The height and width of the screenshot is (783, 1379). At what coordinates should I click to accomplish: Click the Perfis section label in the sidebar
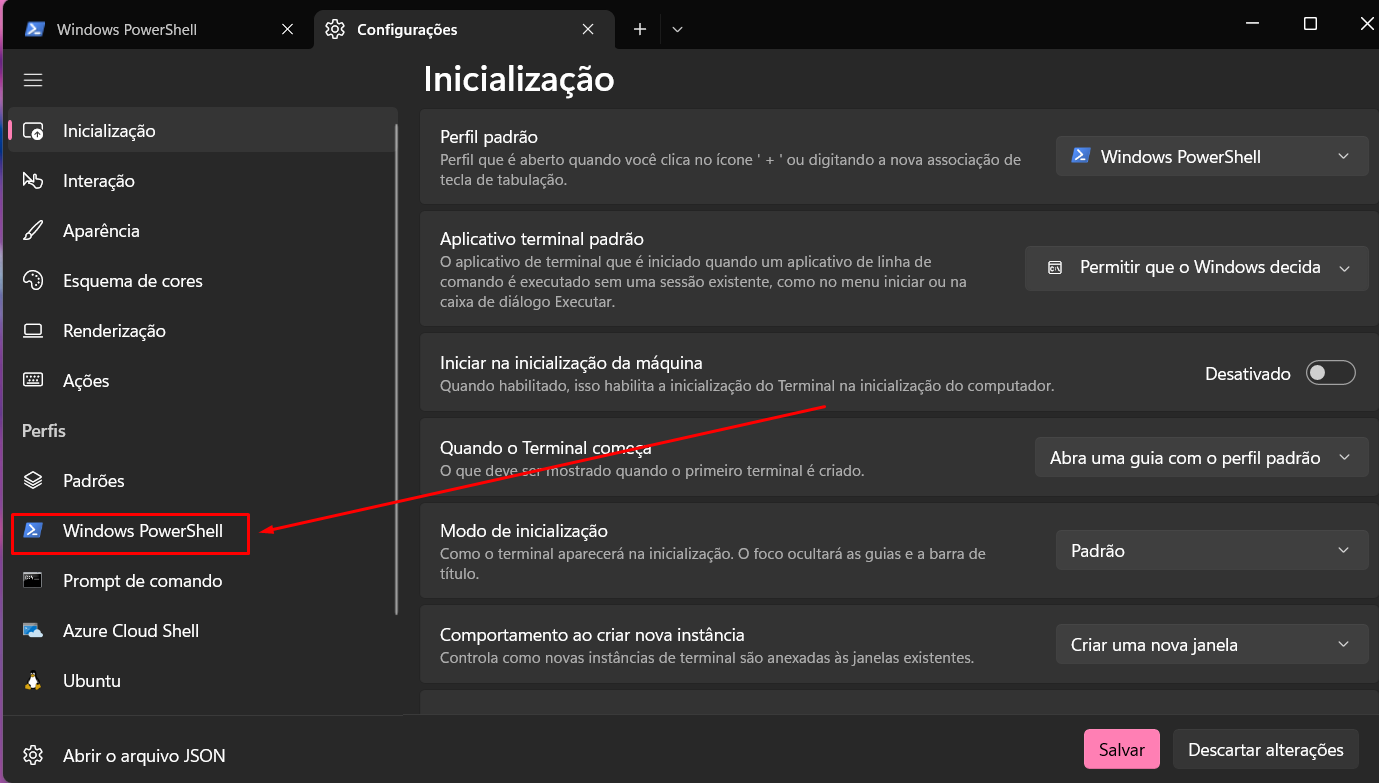(x=44, y=431)
